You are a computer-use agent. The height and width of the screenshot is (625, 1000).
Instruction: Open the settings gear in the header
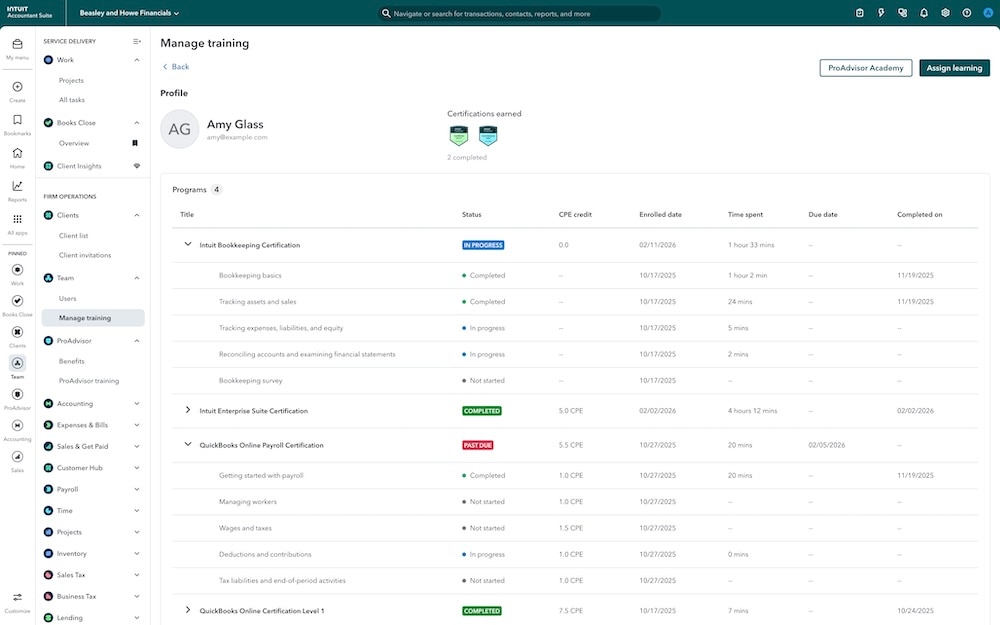pos(945,13)
